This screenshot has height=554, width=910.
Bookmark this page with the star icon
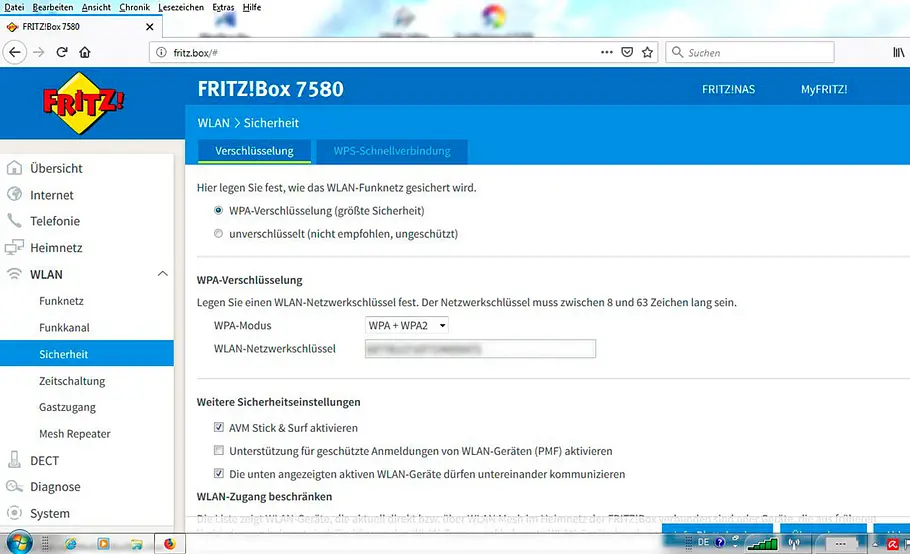click(648, 52)
